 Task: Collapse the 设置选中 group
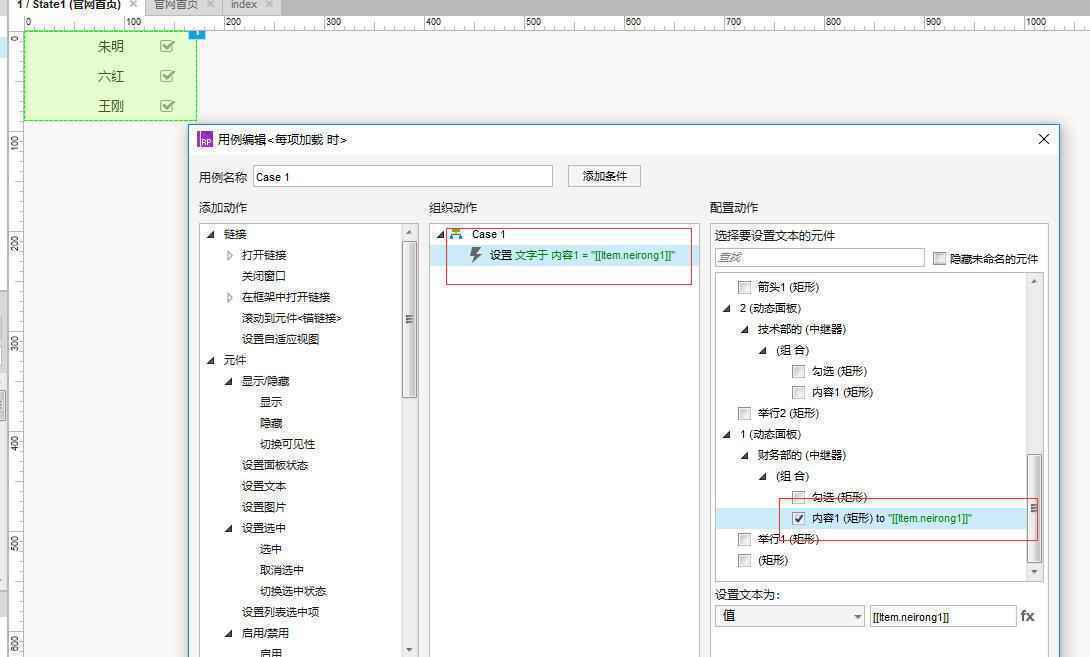[229, 528]
